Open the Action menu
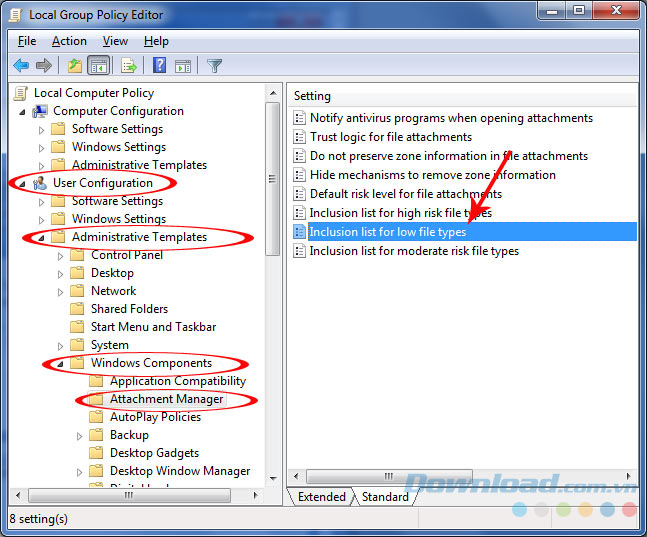The image size is (647, 537). tap(69, 41)
